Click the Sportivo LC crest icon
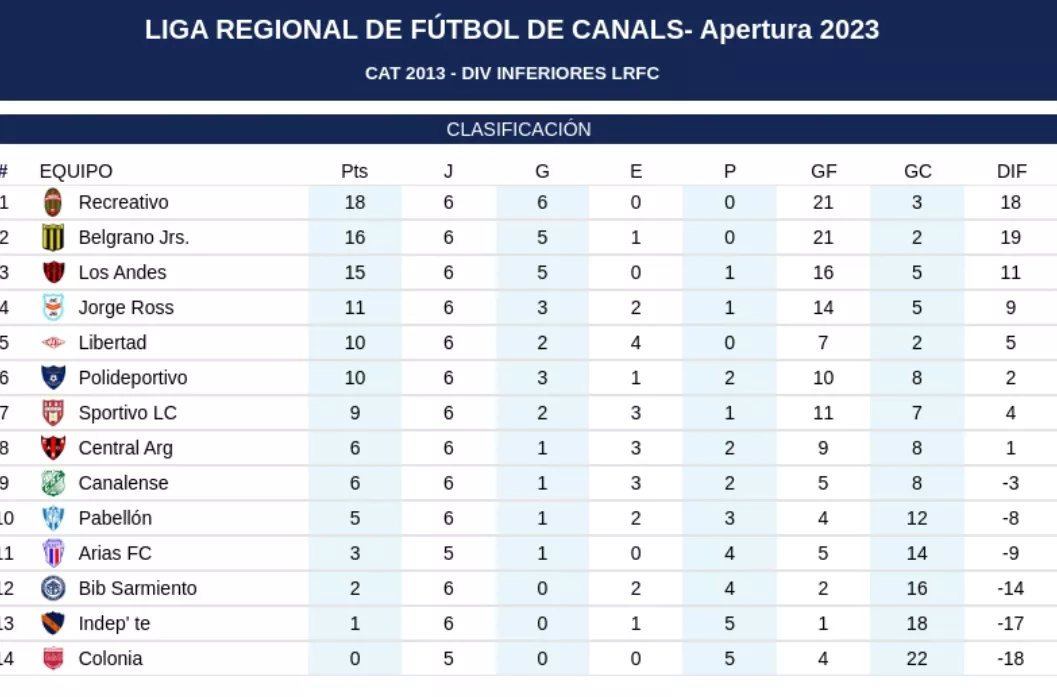Screen dimensions: 1057x697 (x=53, y=412)
